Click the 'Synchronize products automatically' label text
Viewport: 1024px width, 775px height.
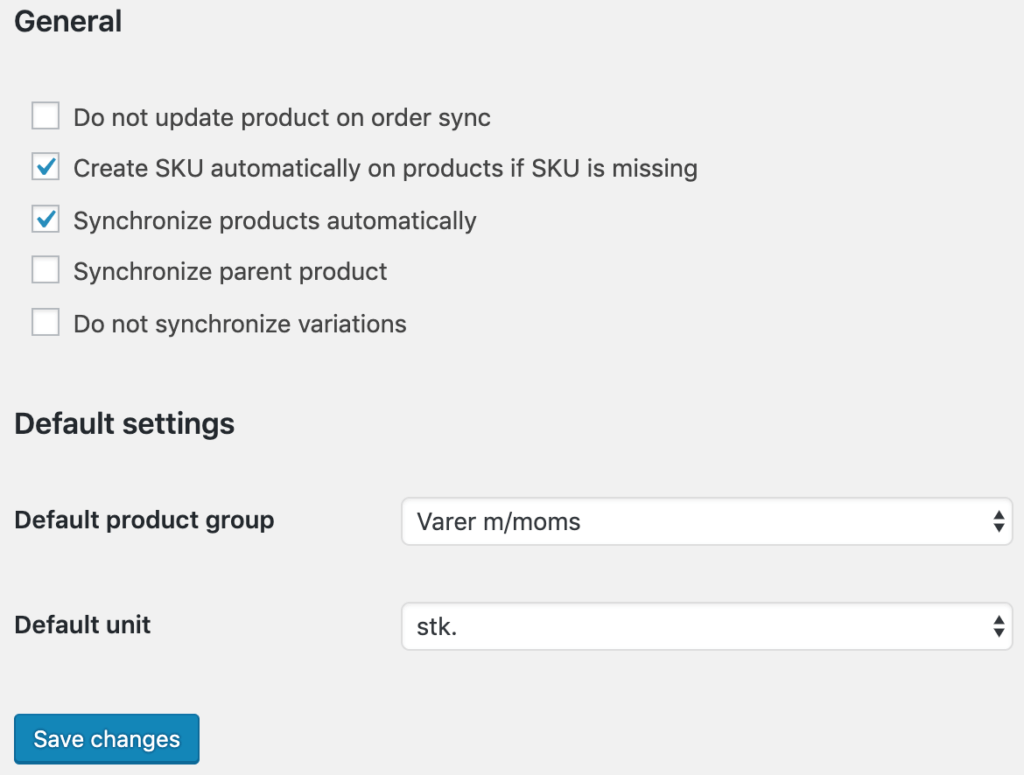click(x=275, y=221)
